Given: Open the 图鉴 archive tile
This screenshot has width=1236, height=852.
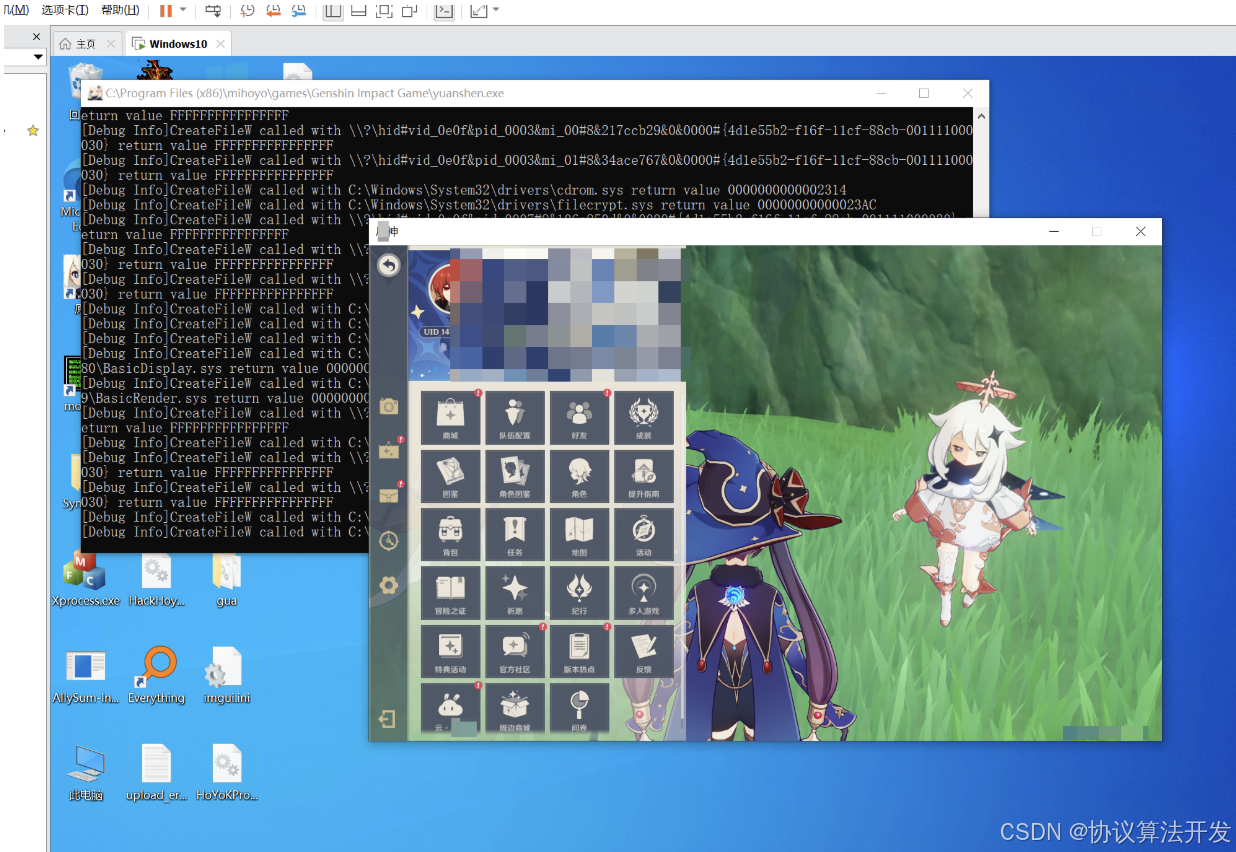Looking at the screenshot, I should pos(450,475).
